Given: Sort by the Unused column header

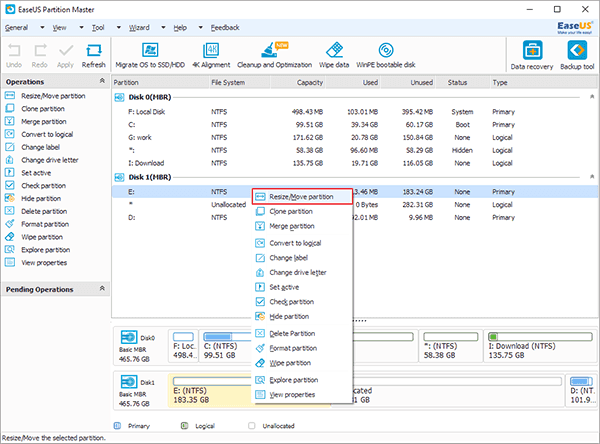Looking at the screenshot, I should click(408, 82).
